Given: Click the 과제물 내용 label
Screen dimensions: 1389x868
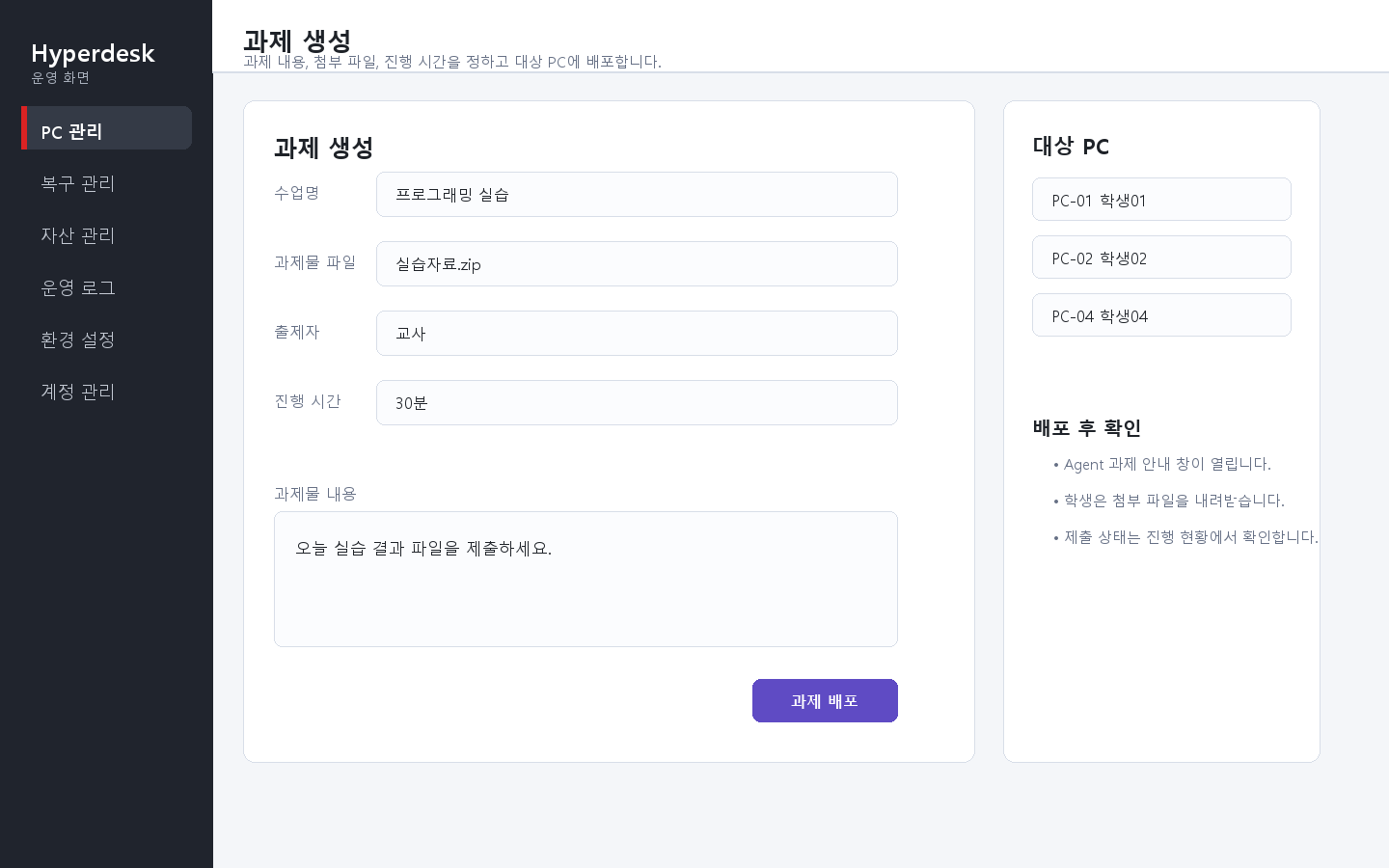Looking at the screenshot, I should tap(315, 494).
